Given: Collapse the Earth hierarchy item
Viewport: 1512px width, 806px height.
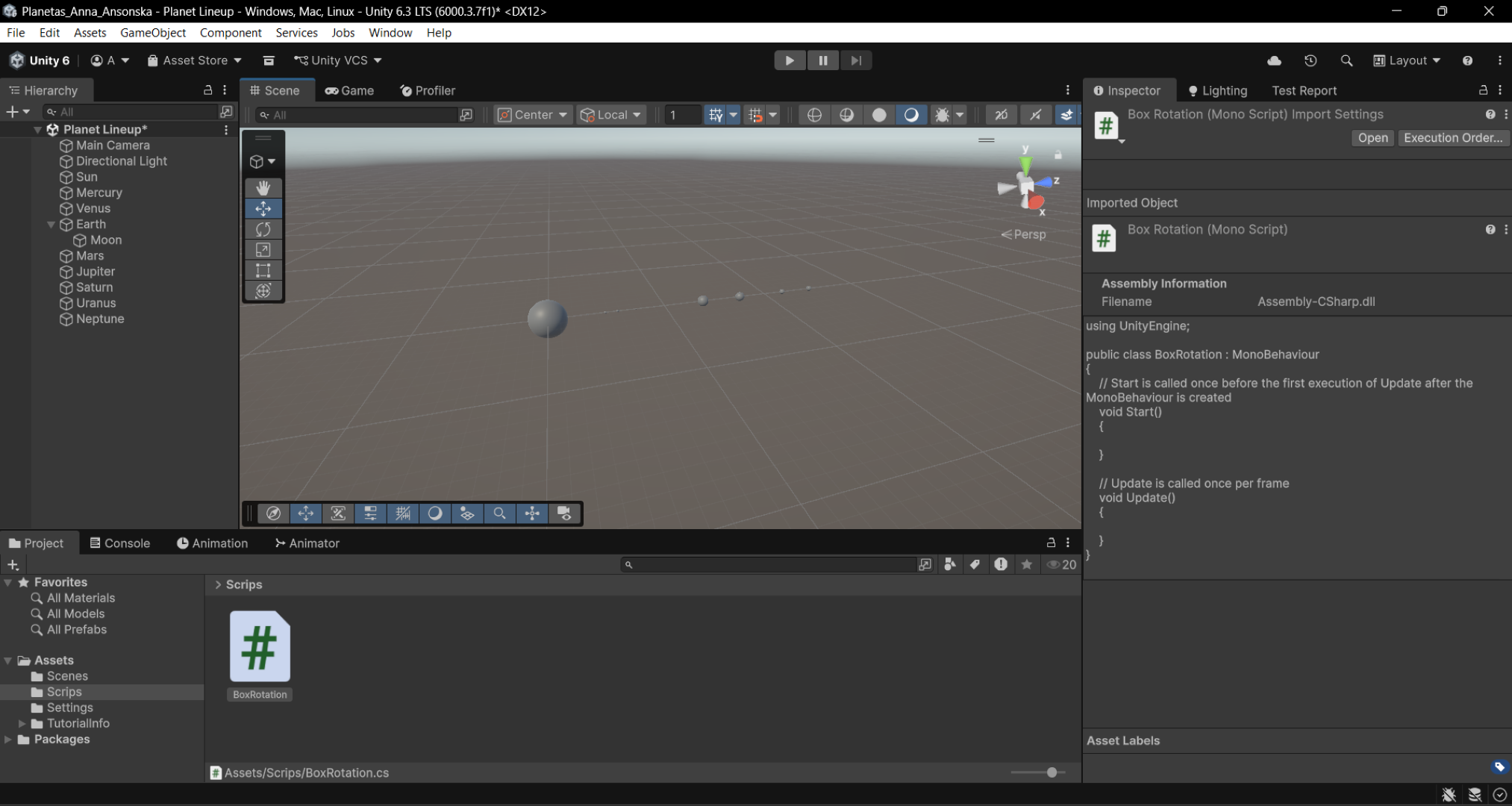Looking at the screenshot, I should pyautogui.click(x=51, y=225).
